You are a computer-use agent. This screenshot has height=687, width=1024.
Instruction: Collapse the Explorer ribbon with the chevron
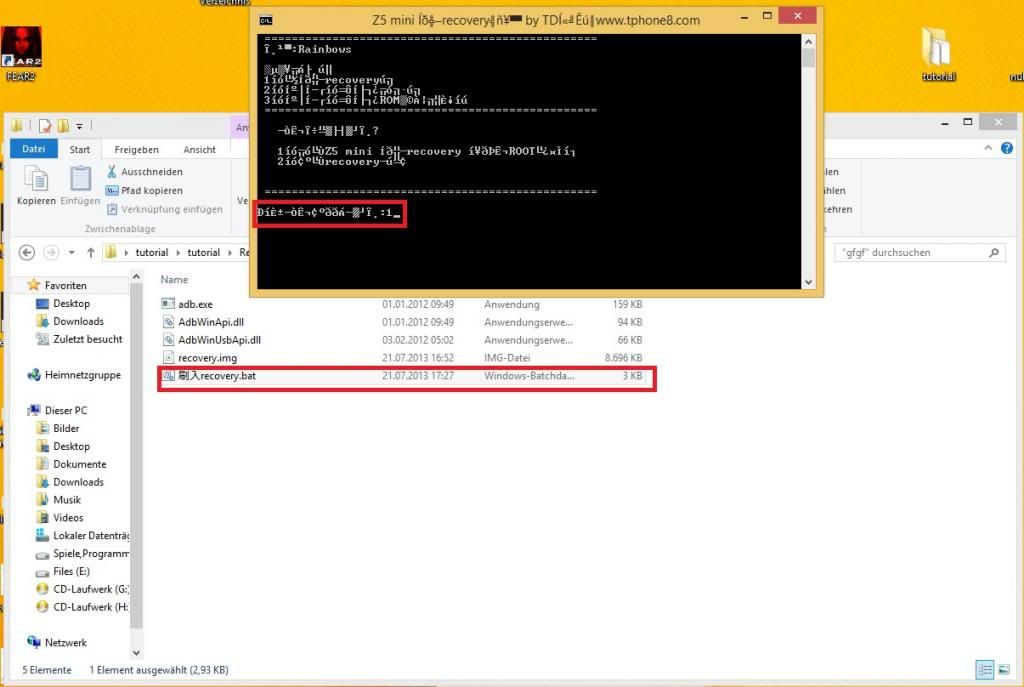[x=988, y=149]
